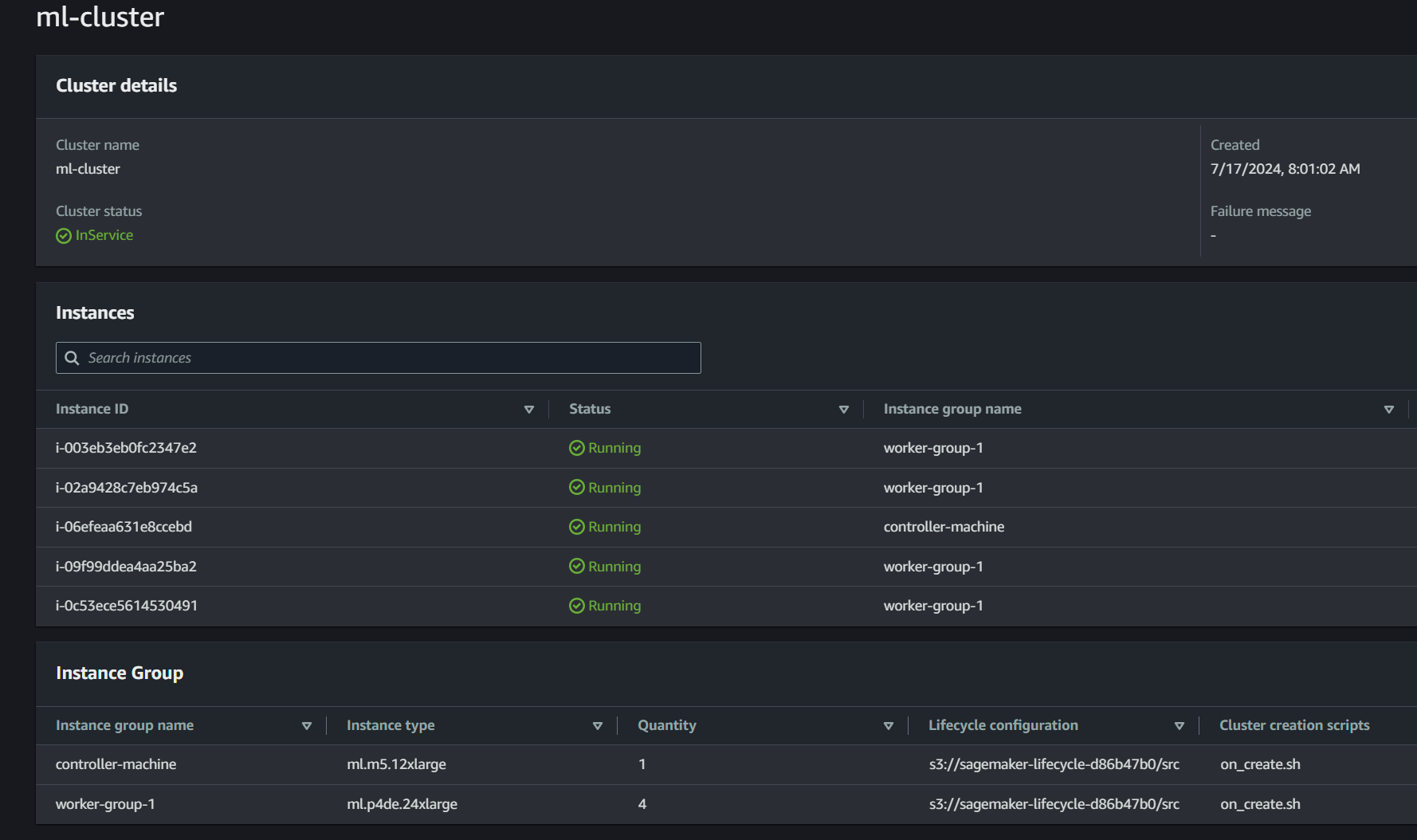This screenshot has width=1417, height=840.
Task: Open the Status column sort arrow
Action: (x=843, y=410)
